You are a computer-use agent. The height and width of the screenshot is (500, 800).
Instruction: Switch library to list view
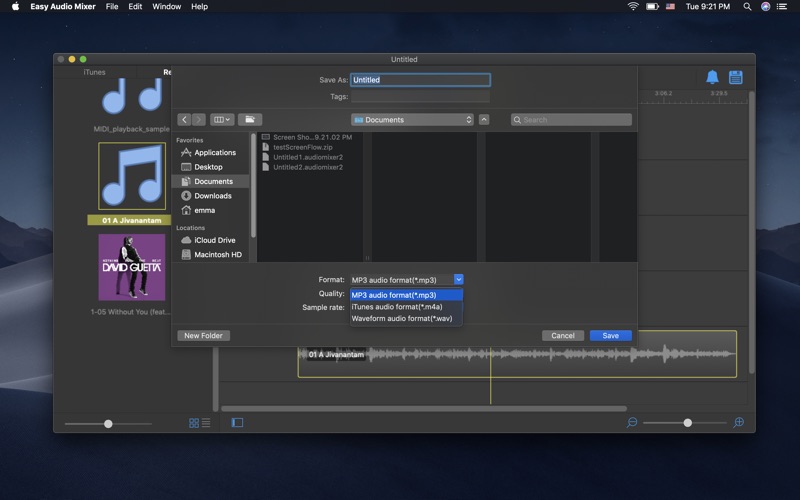[x=206, y=423]
